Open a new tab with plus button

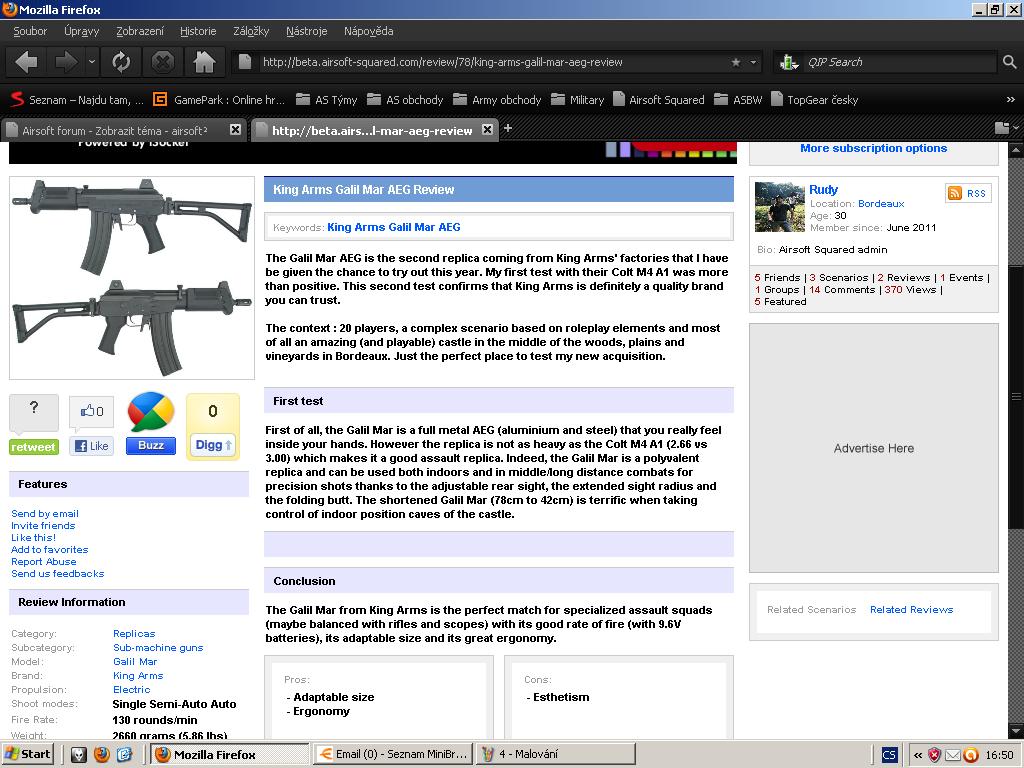(x=507, y=128)
